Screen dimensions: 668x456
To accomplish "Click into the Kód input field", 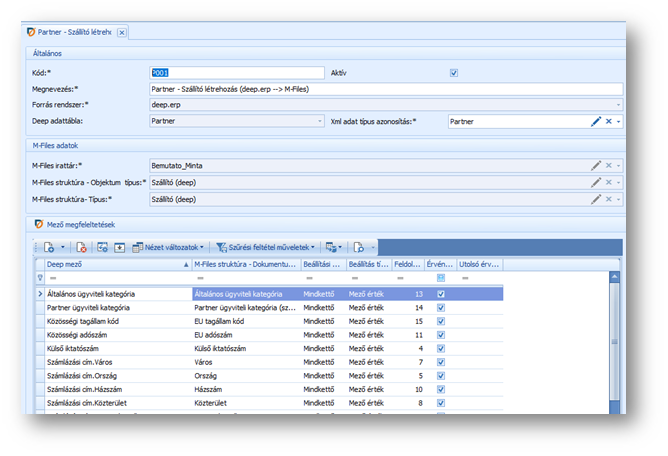I will [x=236, y=73].
